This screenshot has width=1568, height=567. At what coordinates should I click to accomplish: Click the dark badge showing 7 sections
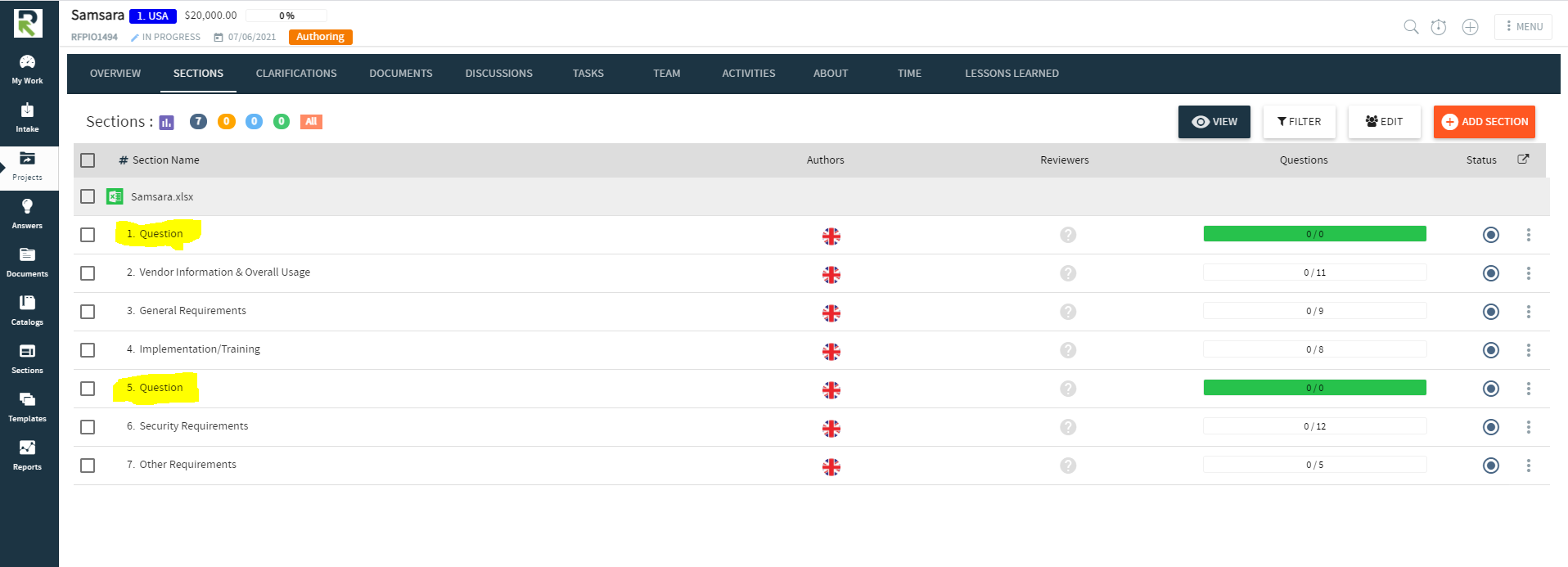coord(199,121)
